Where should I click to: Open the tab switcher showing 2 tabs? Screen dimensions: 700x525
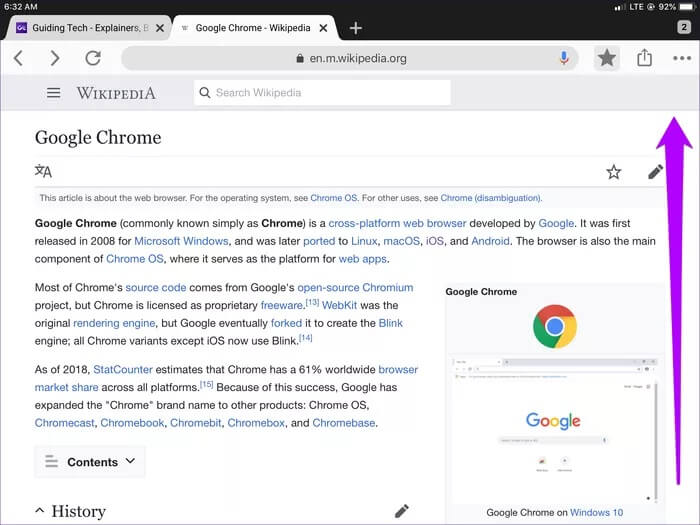pos(683,27)
